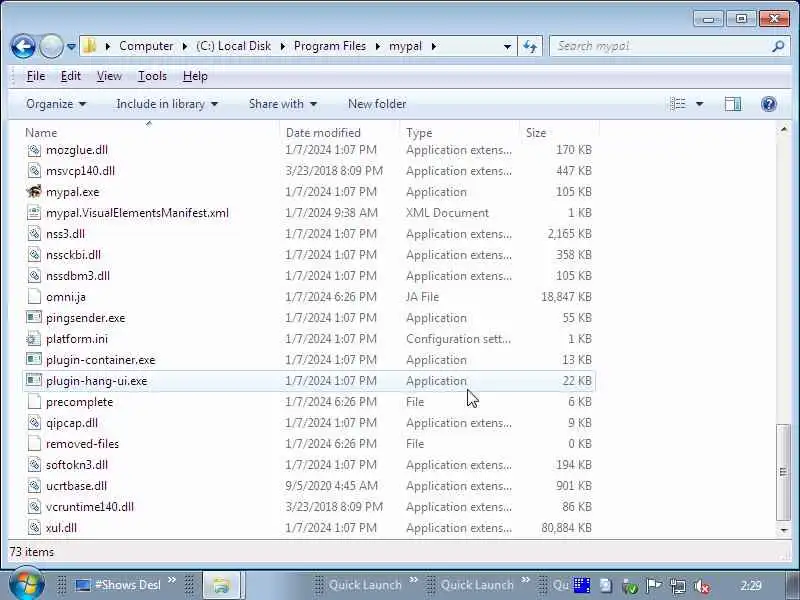
Task: Select the vcruntime140.dll file name
Action: 90,507
